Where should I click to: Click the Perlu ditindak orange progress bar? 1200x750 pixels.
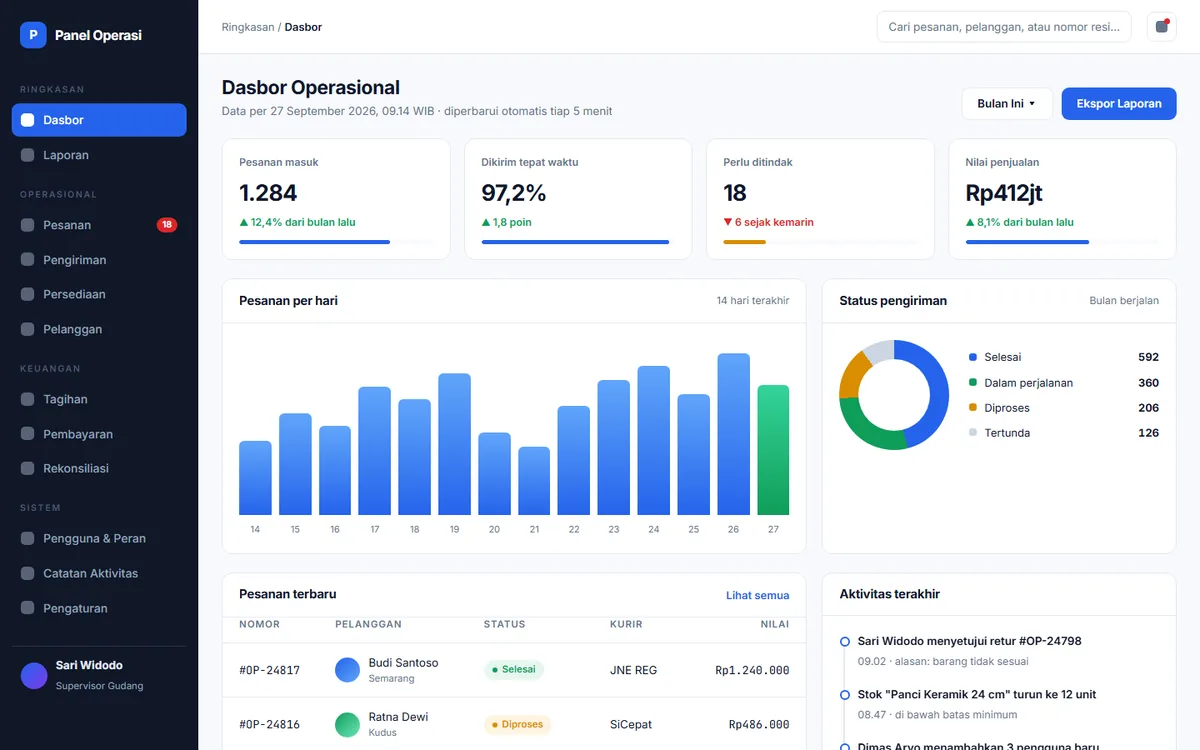coord(744,242)
